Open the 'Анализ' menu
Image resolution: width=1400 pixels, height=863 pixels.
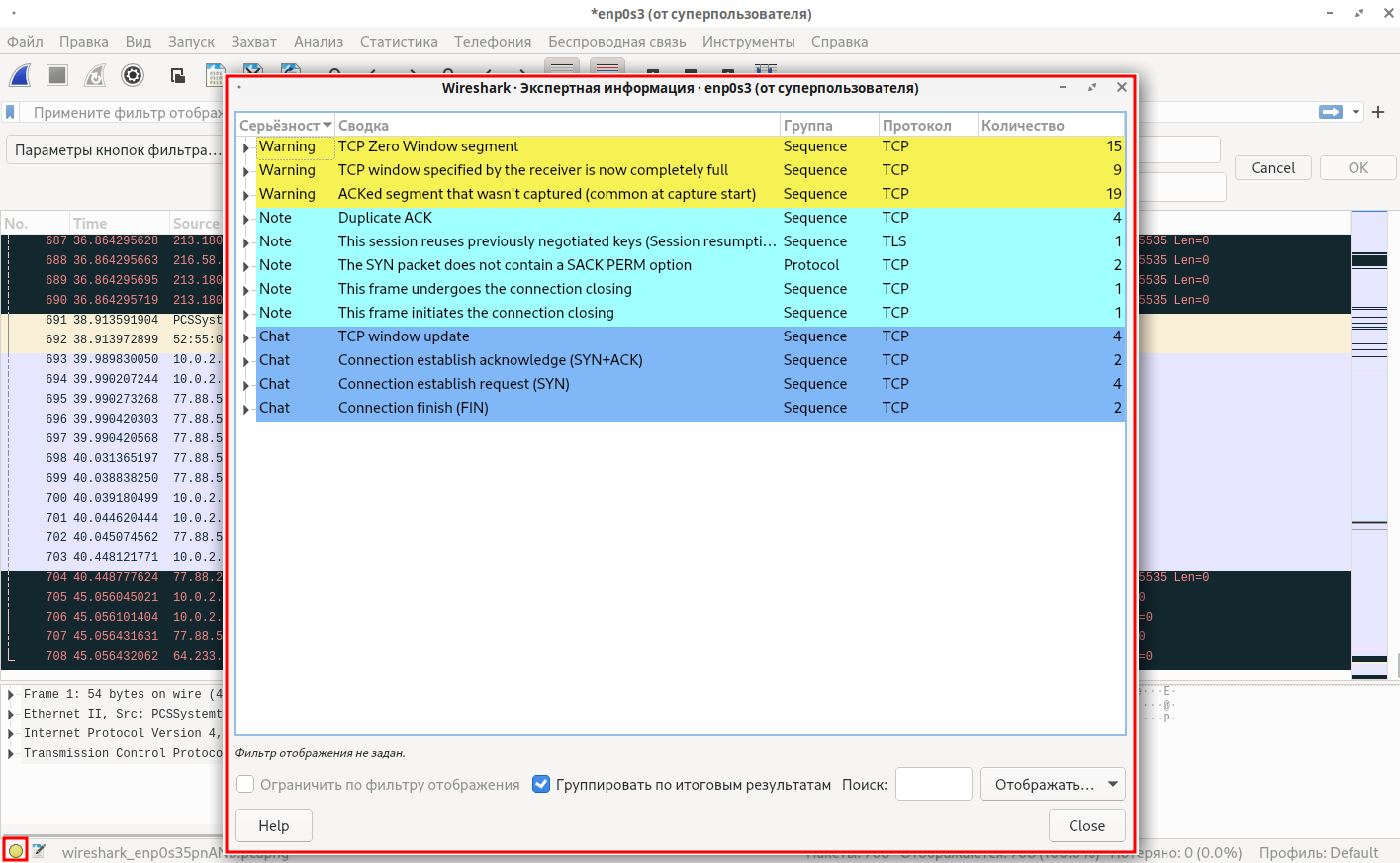(x=319, y=42)
